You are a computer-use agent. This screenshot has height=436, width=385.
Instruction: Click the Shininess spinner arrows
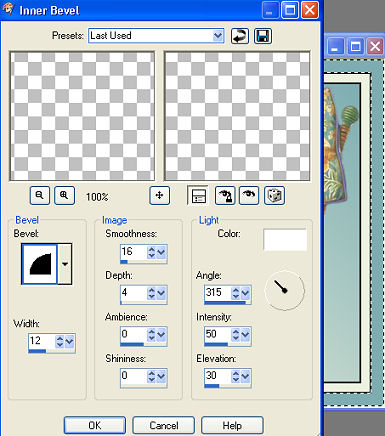click(x=152, y=376)
